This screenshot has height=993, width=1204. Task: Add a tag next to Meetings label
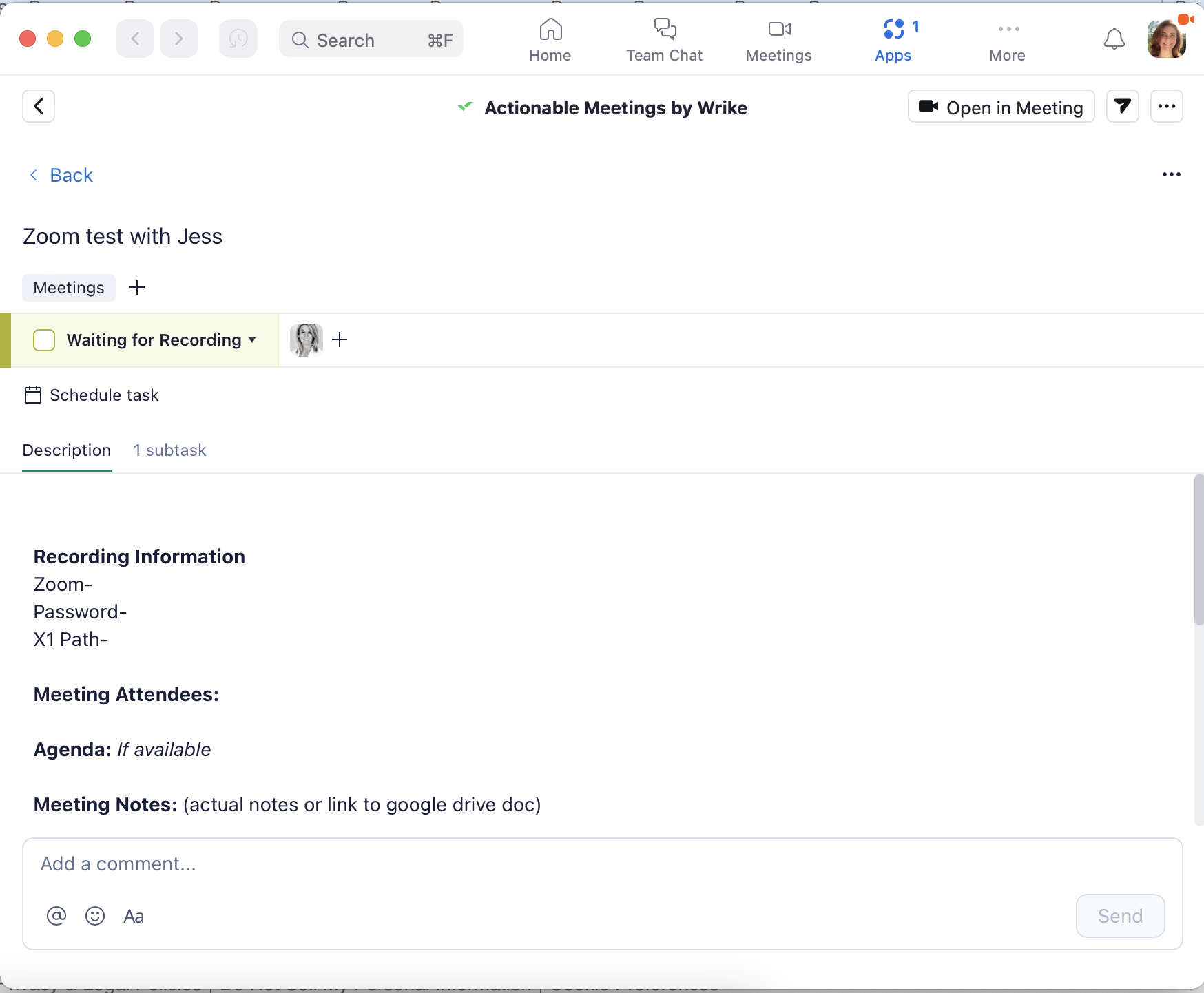tap(137, 287)
